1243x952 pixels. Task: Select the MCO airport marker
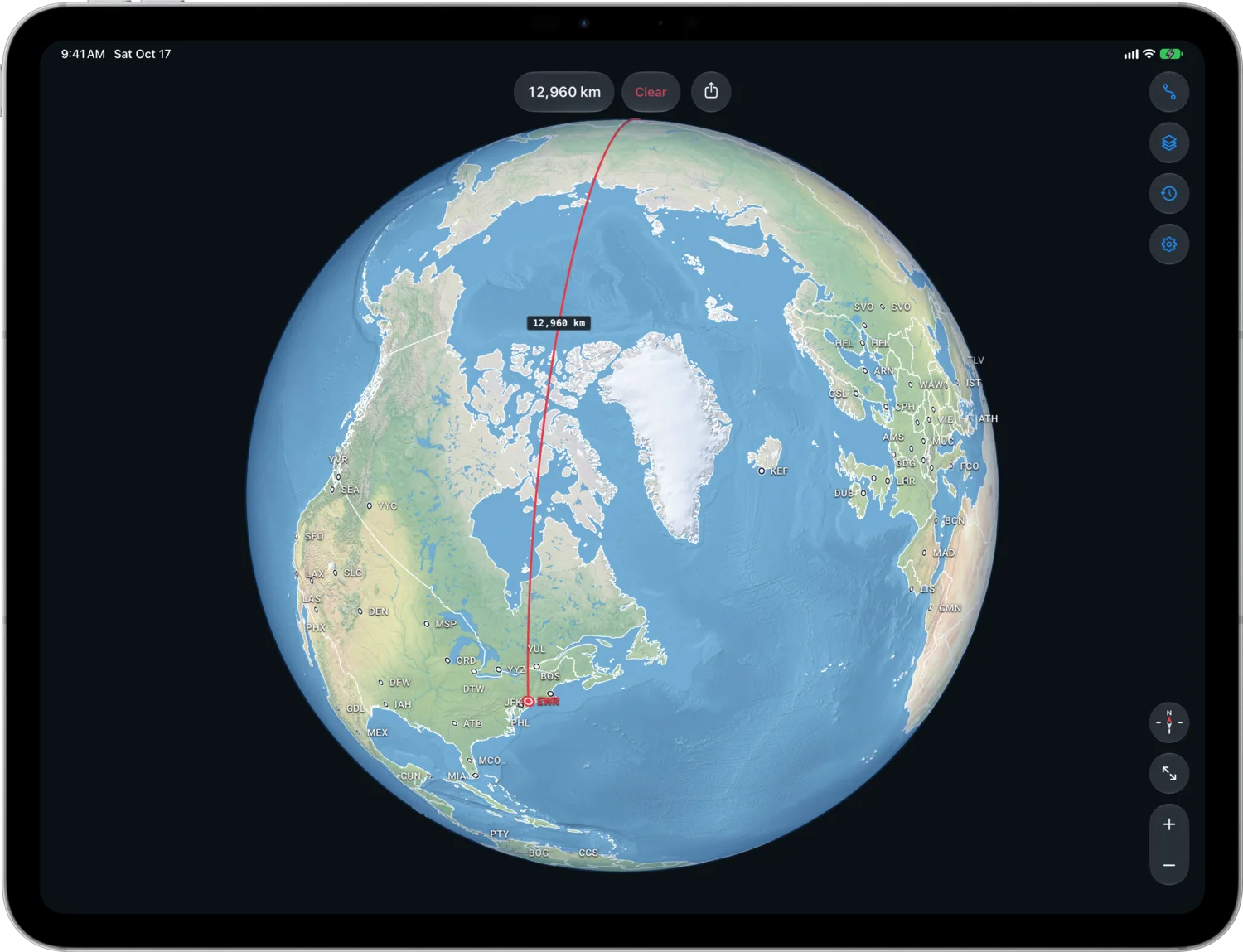pos(470,760)
